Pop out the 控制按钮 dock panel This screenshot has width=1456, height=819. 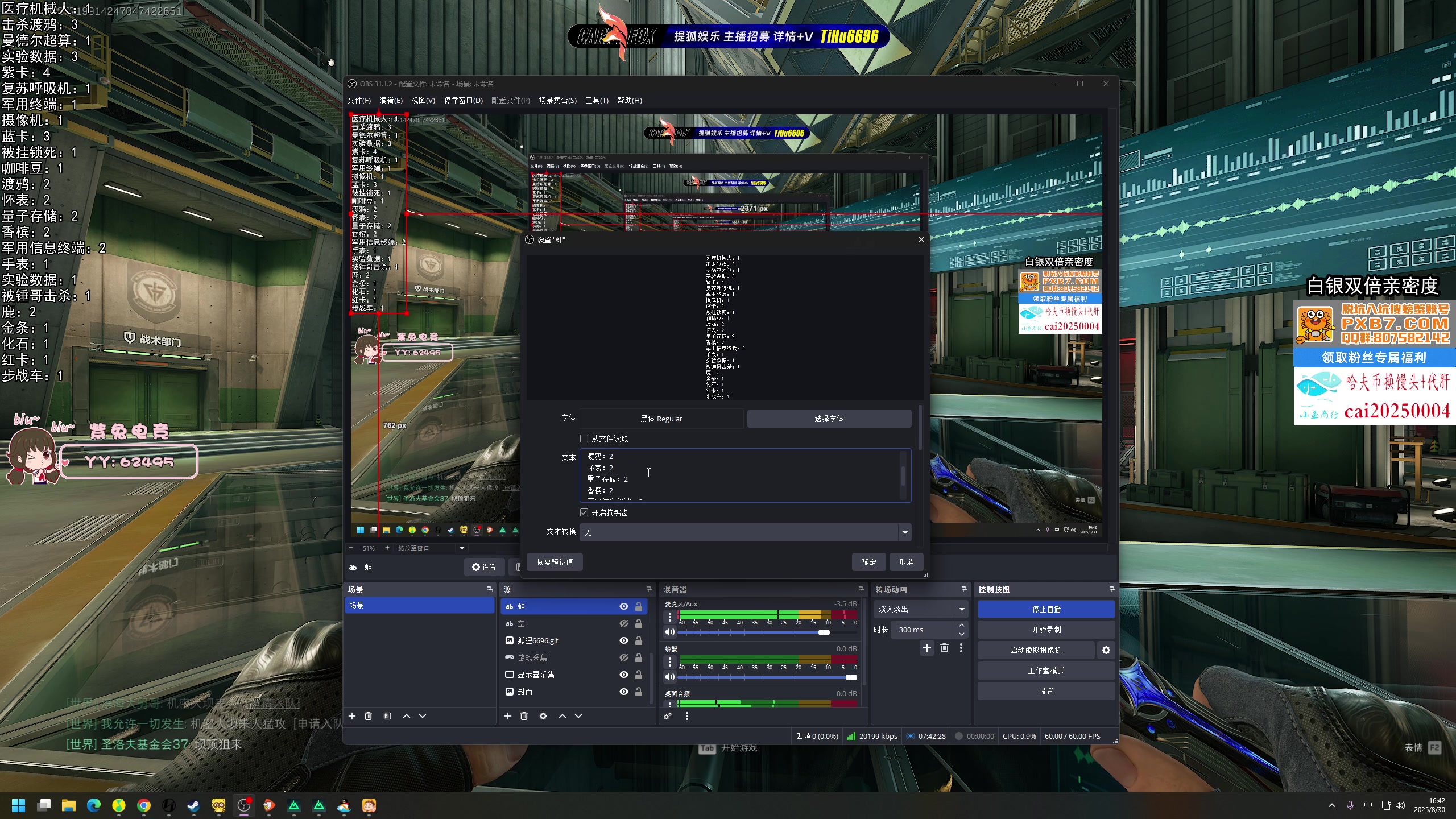point(1112,589)
